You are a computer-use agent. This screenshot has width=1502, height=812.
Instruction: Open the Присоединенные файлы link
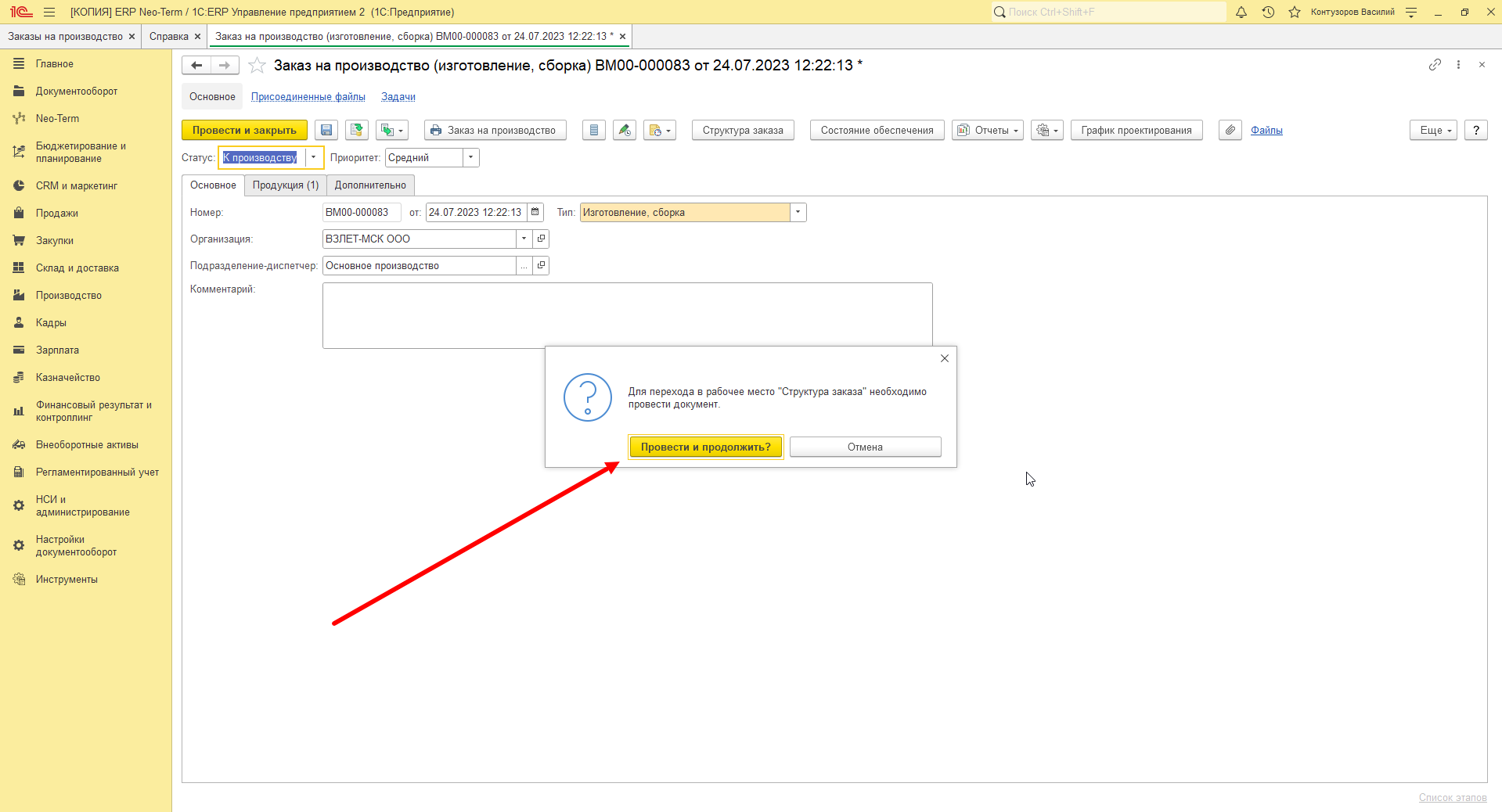pos(308,97)
